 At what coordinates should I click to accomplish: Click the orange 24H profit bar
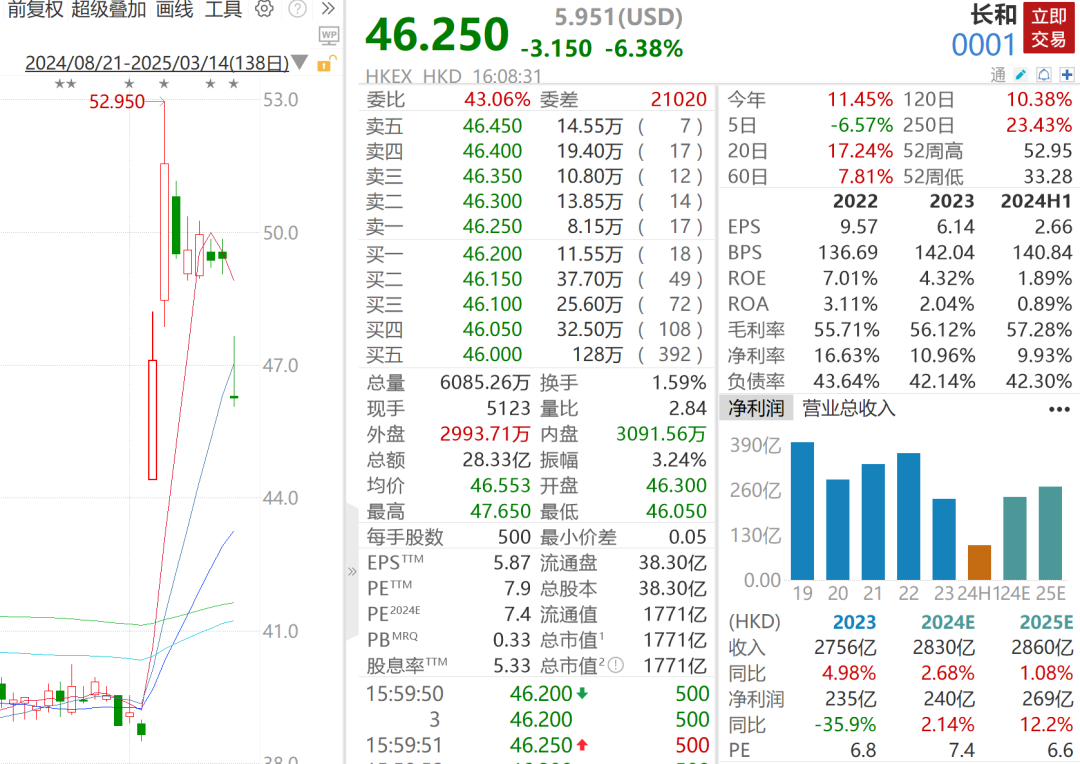click(979, 562)
